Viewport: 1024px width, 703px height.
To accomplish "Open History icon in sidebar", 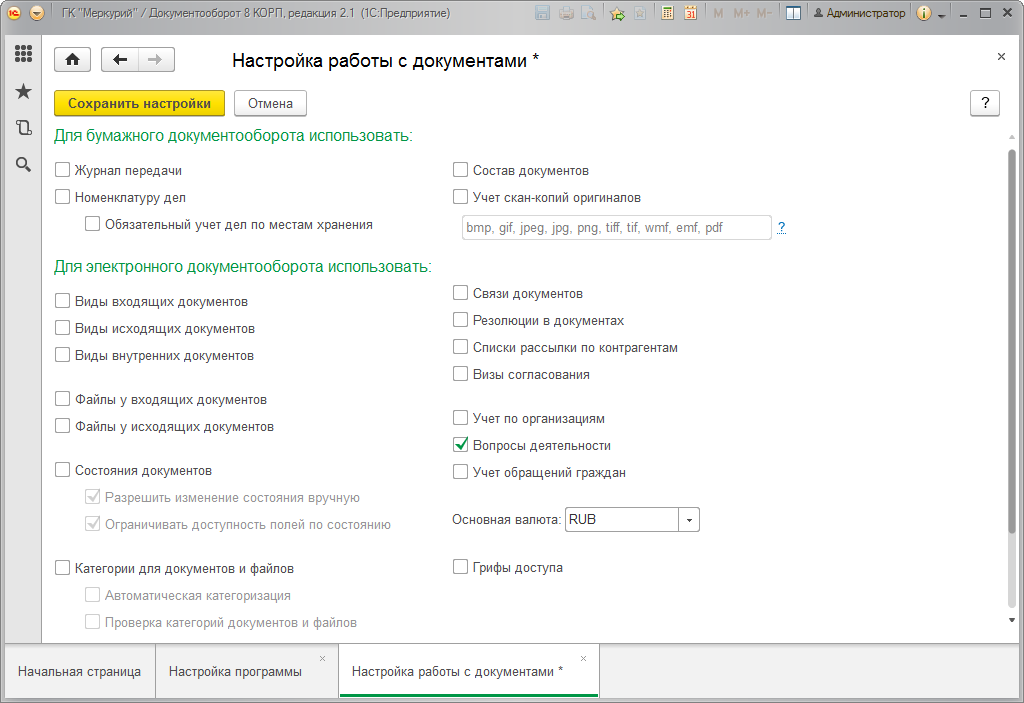I will pos(24,127).
